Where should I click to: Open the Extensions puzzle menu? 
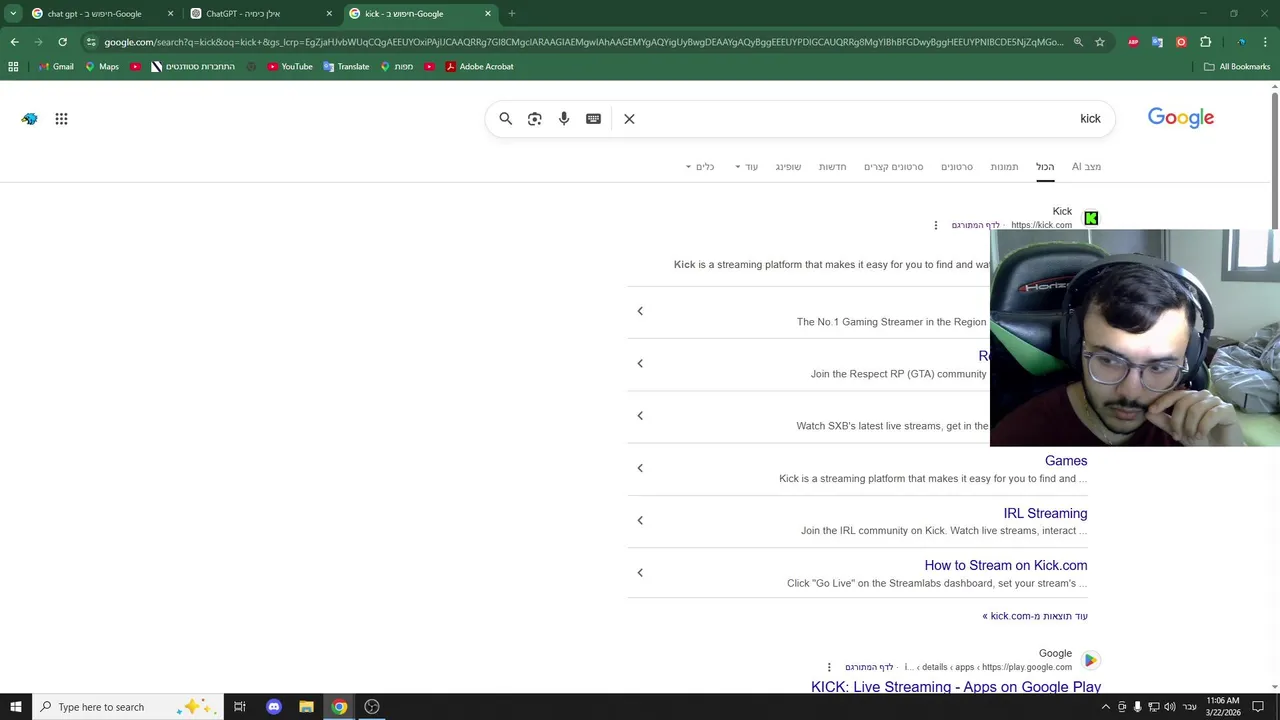pyautogui.click(x=1205, y=42)
